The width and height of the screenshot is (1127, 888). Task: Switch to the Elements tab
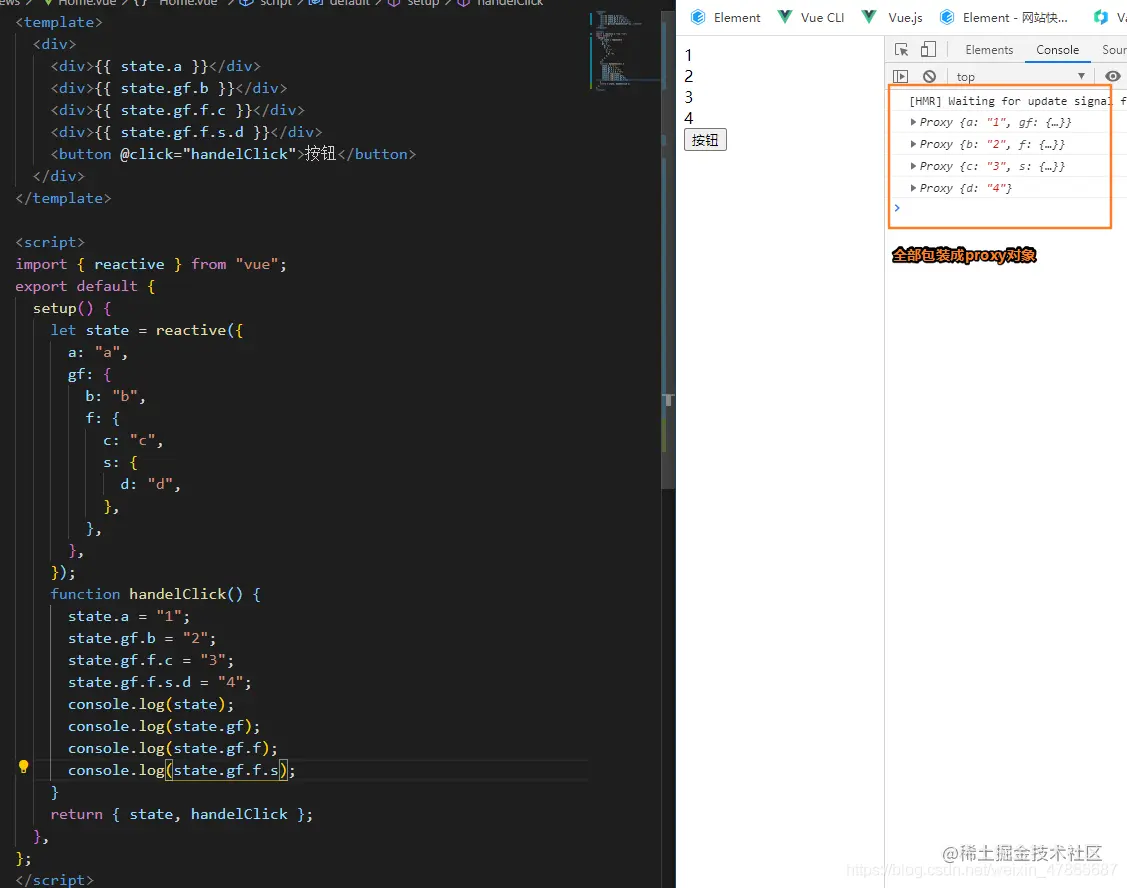989,50
